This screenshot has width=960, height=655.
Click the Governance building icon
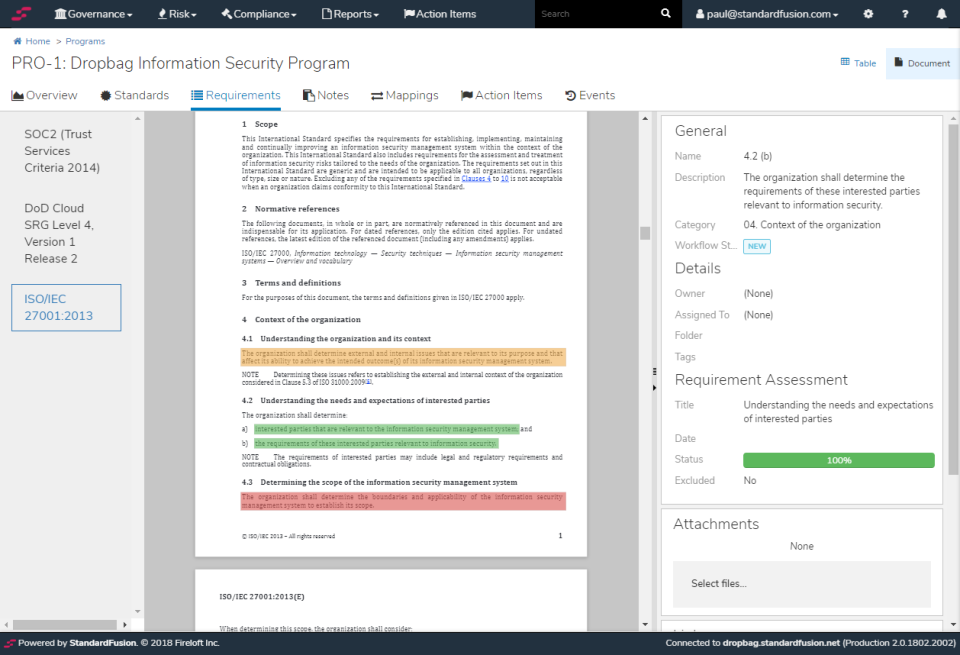click(60, 13)
